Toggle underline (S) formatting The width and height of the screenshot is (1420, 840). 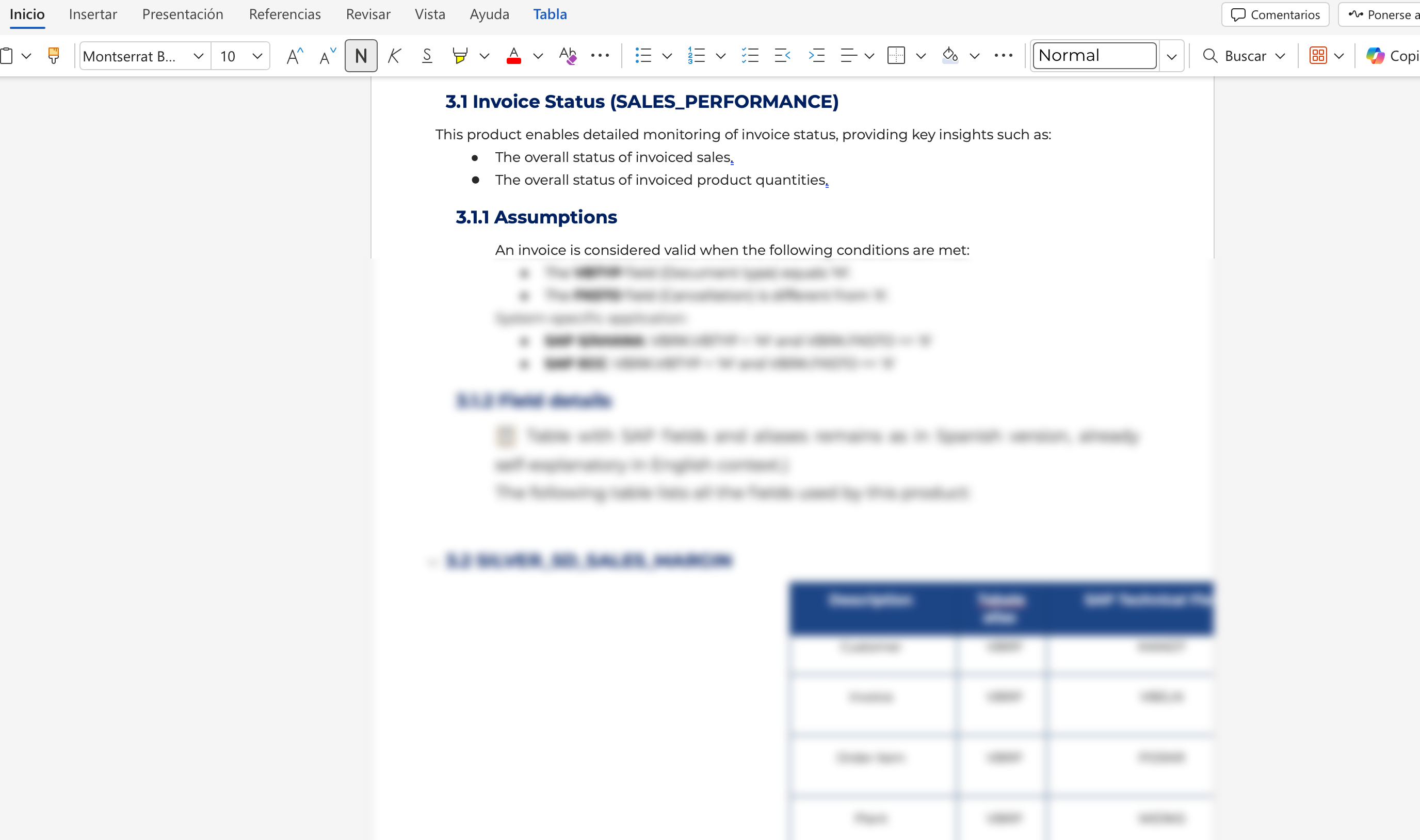427,56
